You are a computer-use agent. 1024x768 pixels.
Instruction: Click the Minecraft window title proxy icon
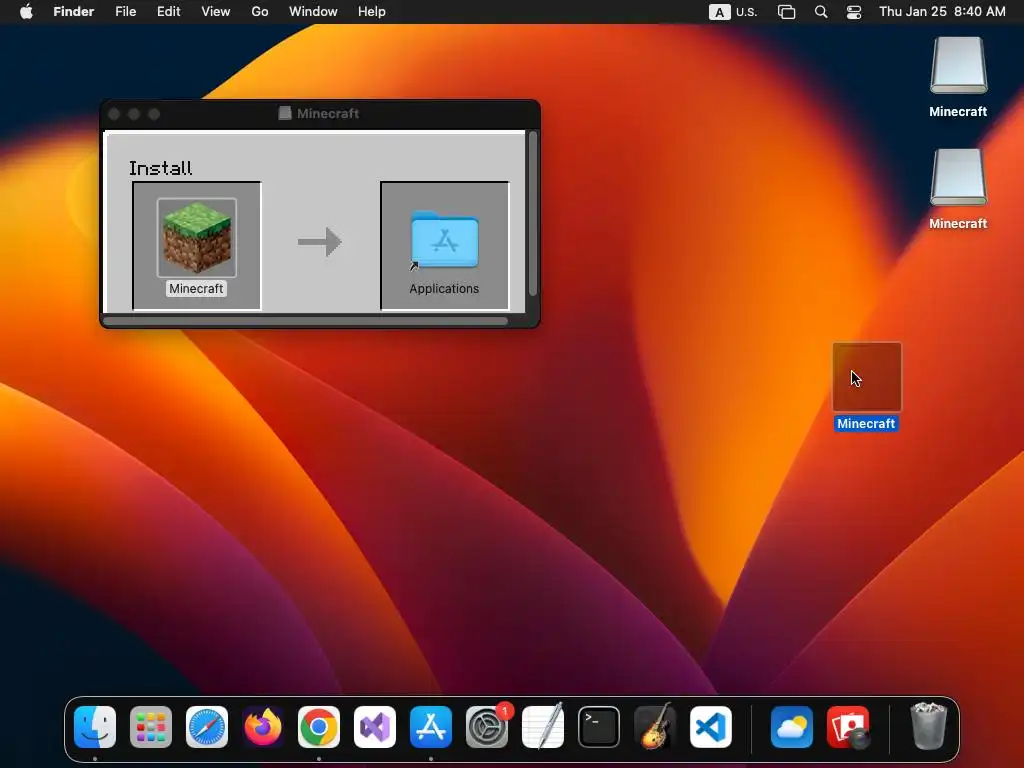tap(285, 114)
